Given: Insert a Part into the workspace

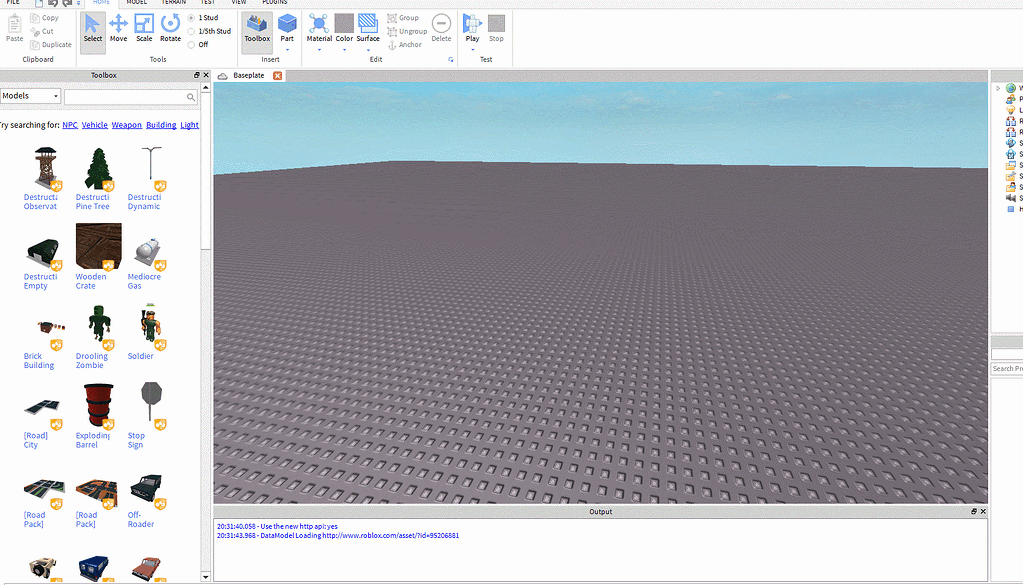Looking at the screenshot, I should [x=288, y=27].
